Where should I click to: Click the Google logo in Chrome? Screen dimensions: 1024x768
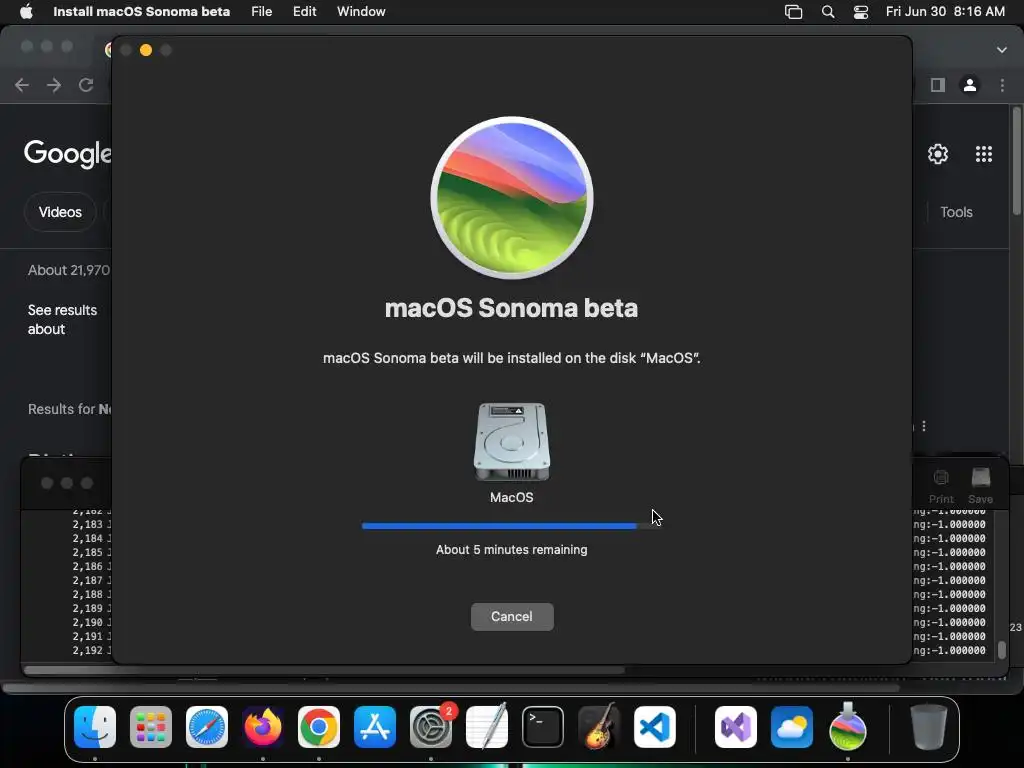[67, 154]
